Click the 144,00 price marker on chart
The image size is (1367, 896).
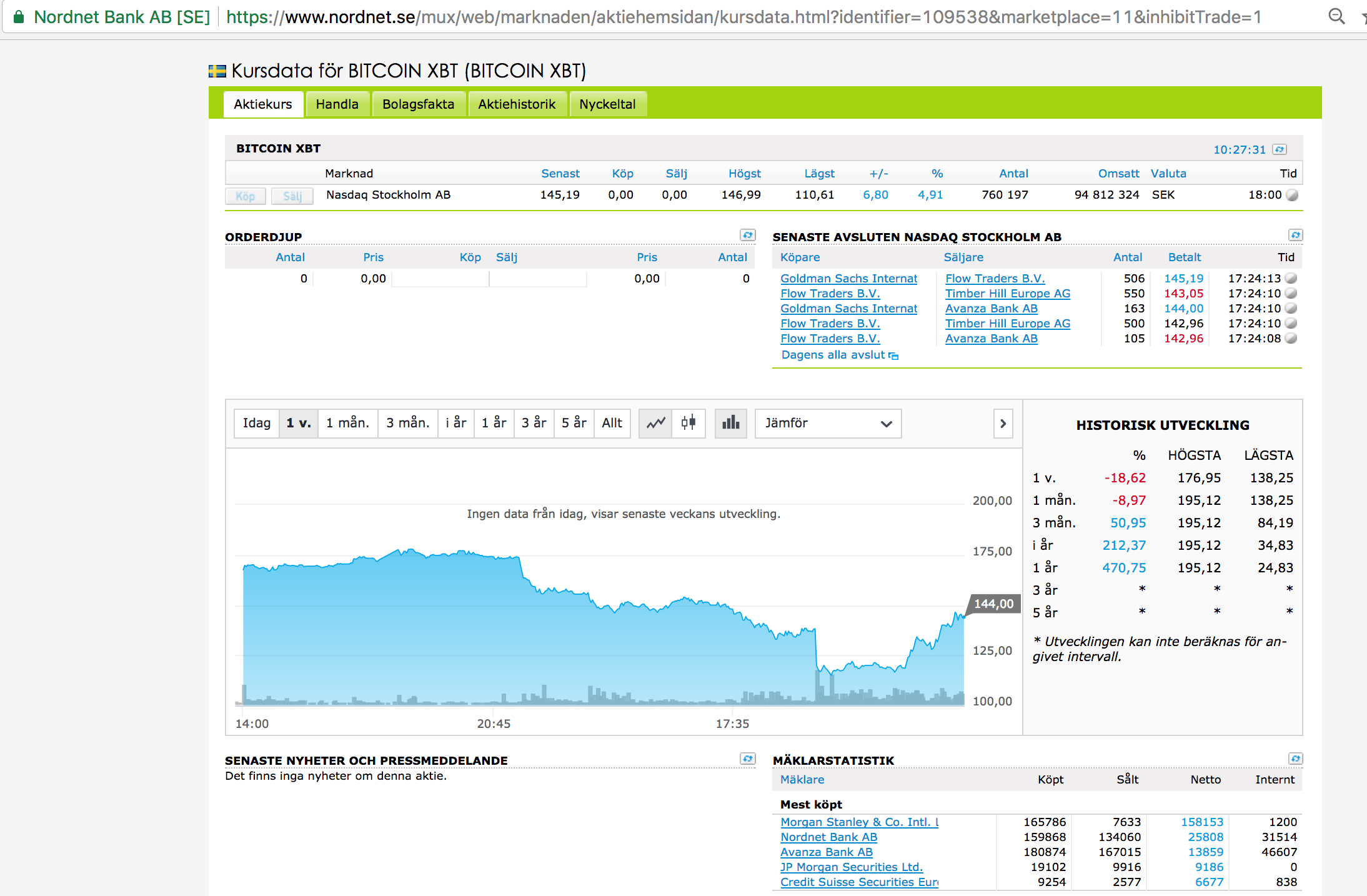[x=993, y=604]
